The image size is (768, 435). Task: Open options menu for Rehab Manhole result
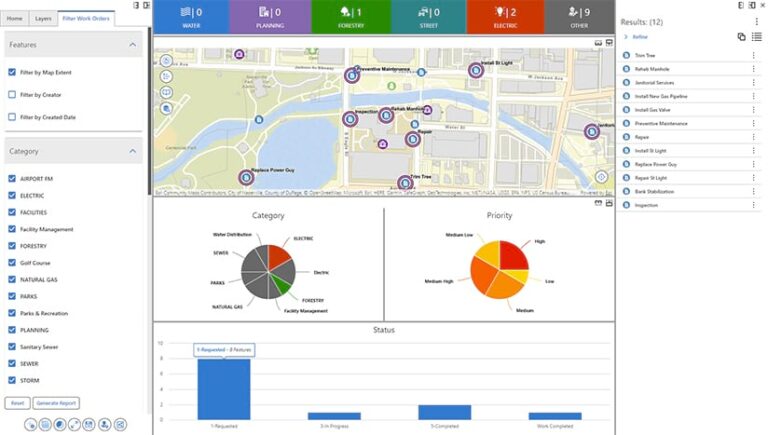[x=753, y=69]
